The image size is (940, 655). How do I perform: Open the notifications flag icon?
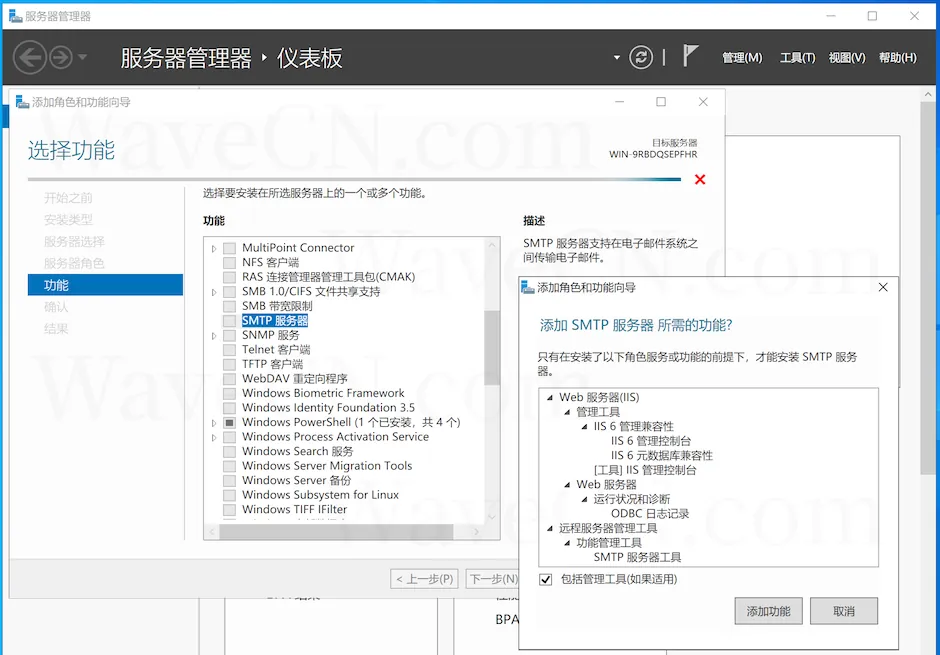point(690,56)
